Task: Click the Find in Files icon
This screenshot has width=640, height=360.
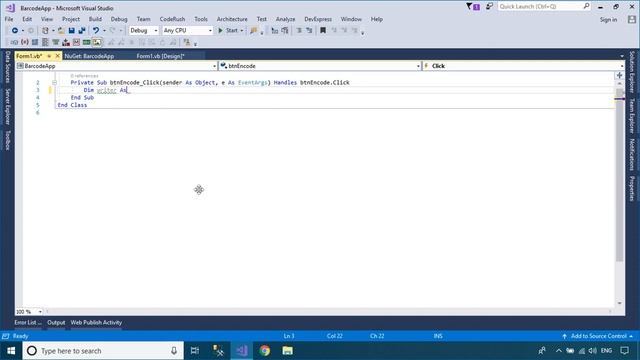Action: click(x=253, y=31)
